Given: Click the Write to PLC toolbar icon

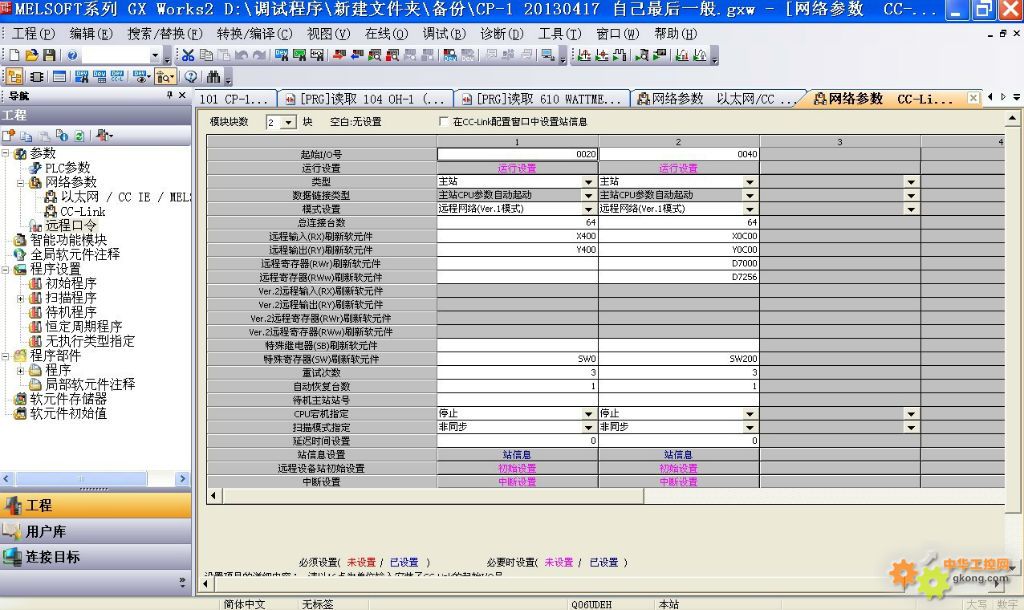Looking at the screenshot, I should pos(338,56).
